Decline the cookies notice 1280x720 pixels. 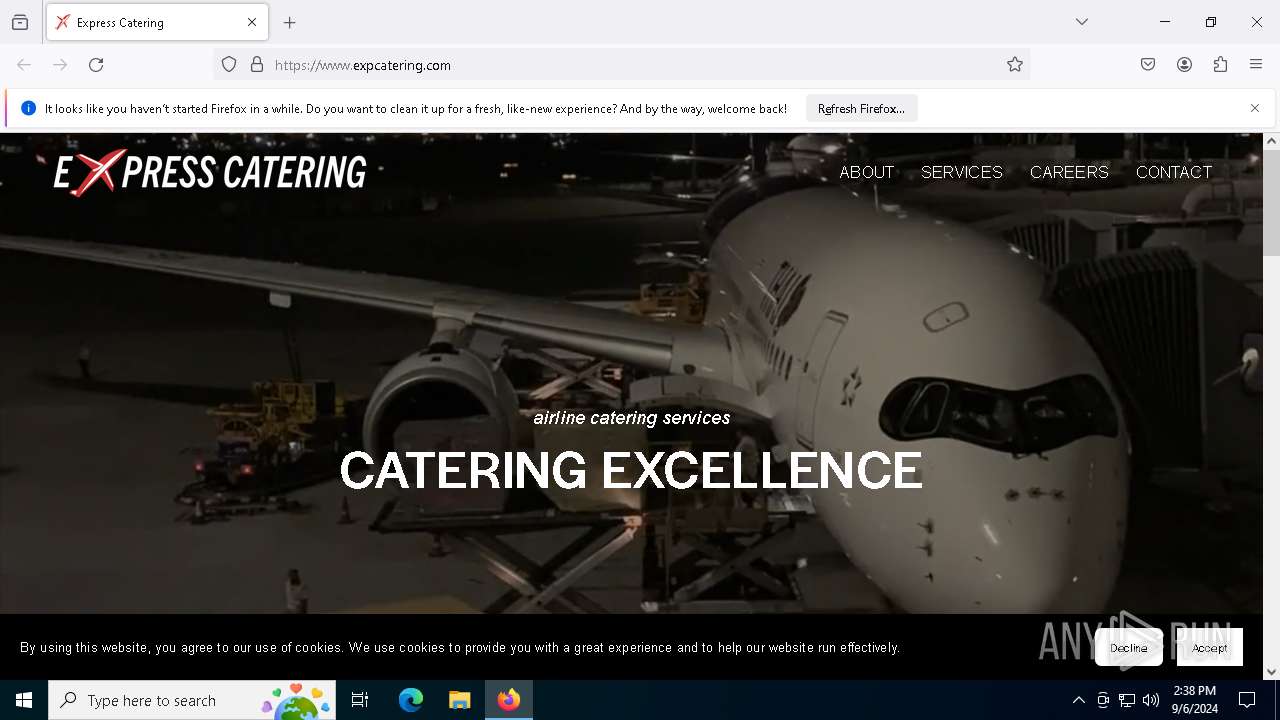[1129, 648]
